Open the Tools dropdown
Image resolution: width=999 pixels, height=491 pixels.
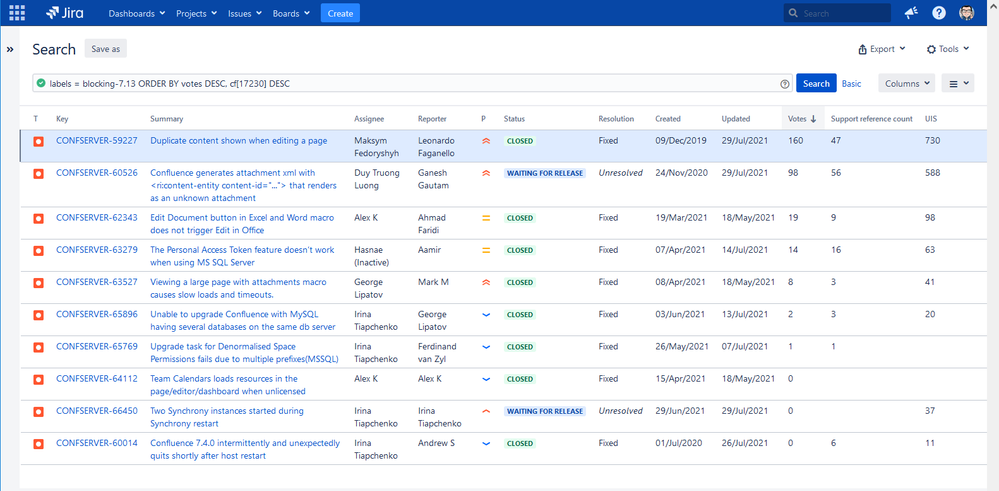[948, 49]
